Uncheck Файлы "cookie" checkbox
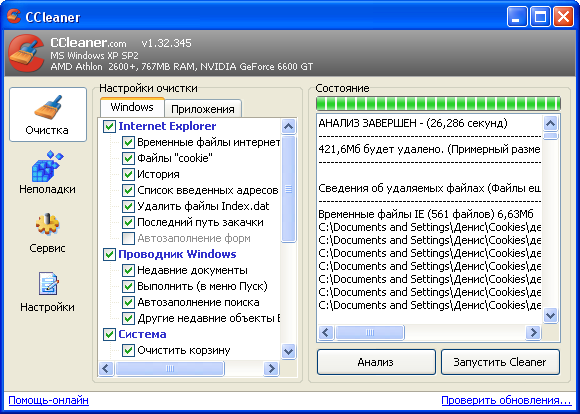Viewport: 580px width, 414px height. [x=128, y=158]
